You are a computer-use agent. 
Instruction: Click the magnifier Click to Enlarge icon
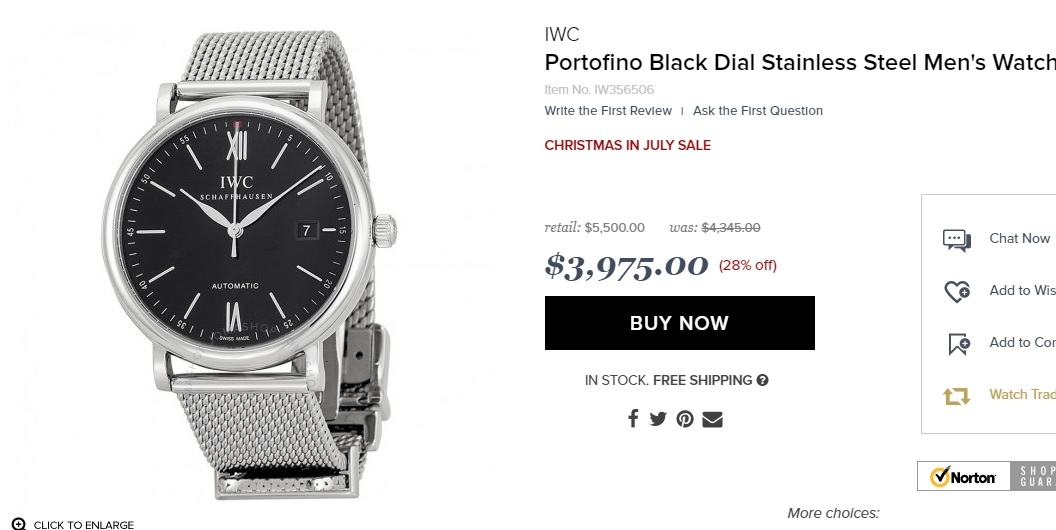click(19, 524)
